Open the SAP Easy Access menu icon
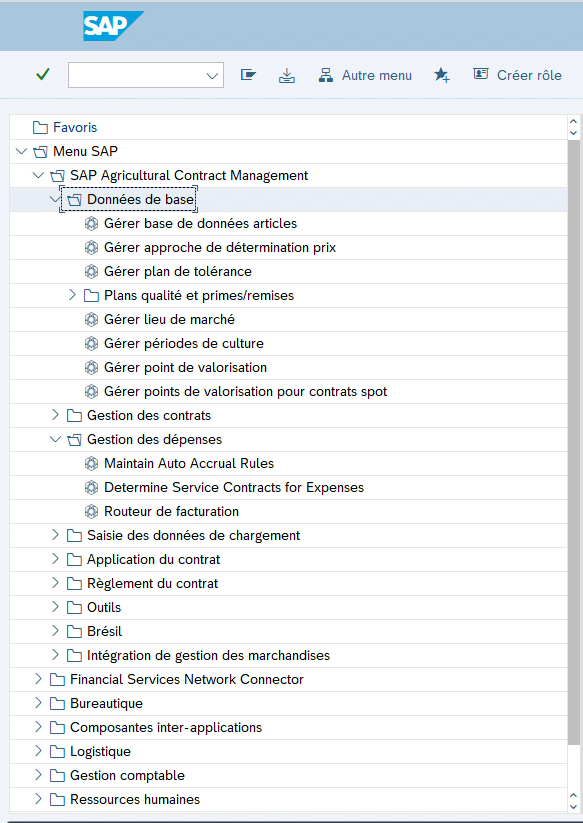 [248, 75]
